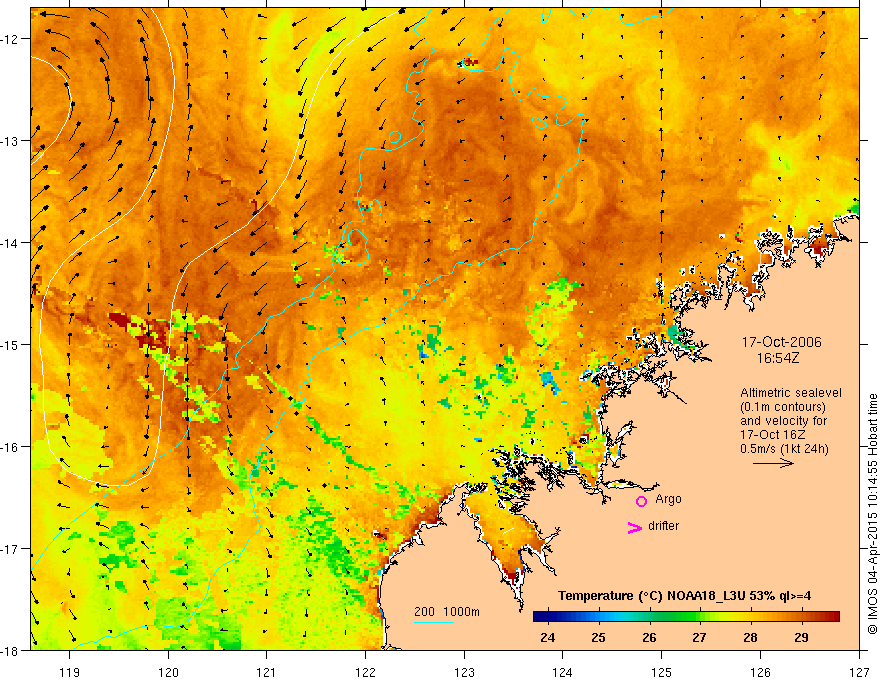This screenshot has width=880, height=680.
Task: Click the 119 longitude axis label
Action: point(70,672)
